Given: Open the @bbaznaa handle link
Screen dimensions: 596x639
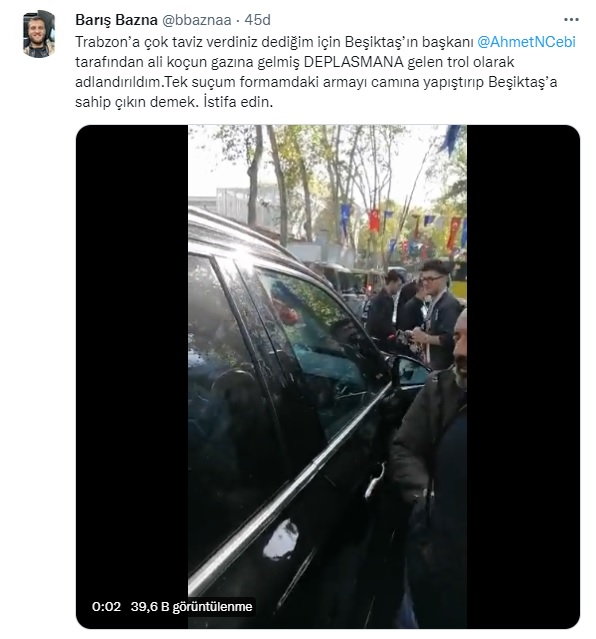Looking at the screenshot, I should (x=196, y=20).
